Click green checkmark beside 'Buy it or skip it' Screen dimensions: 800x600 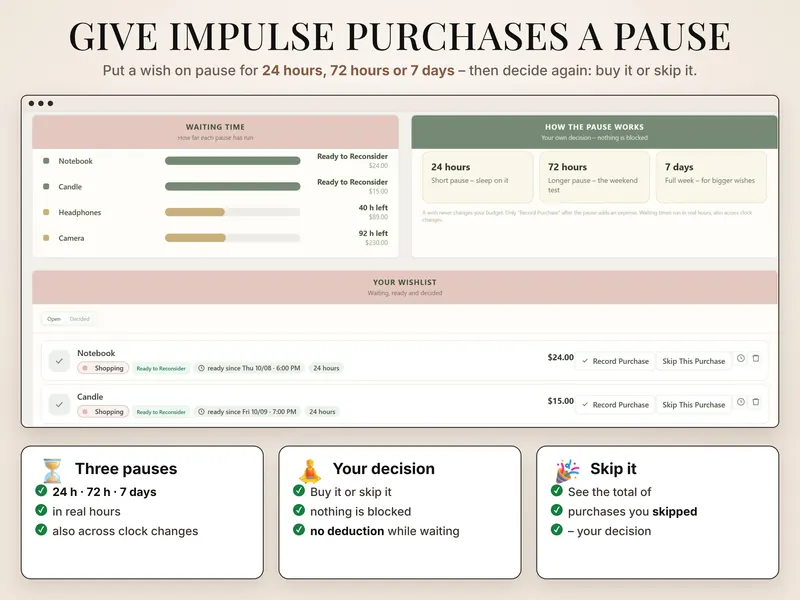click(299, 491)
